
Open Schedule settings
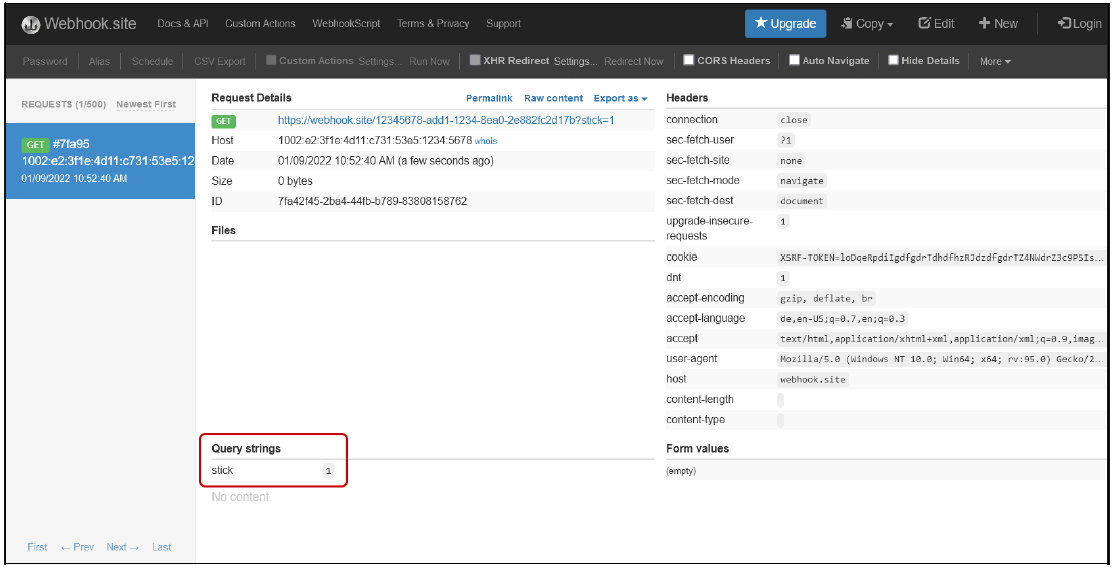[x=152, y=61]
